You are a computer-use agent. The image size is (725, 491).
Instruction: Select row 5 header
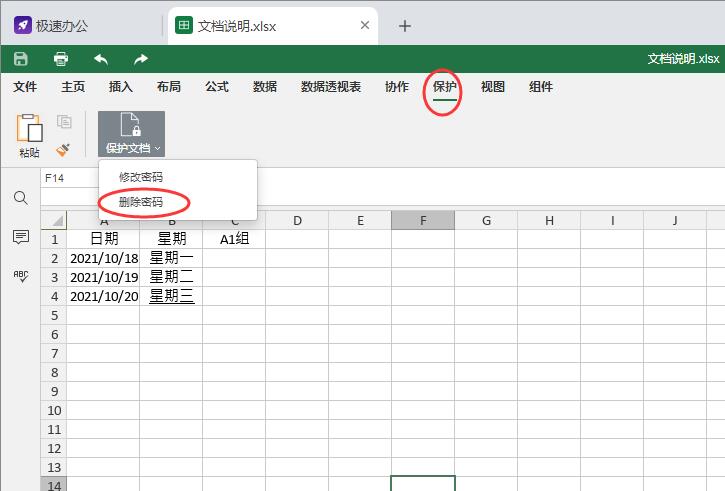tap(54, 315)
